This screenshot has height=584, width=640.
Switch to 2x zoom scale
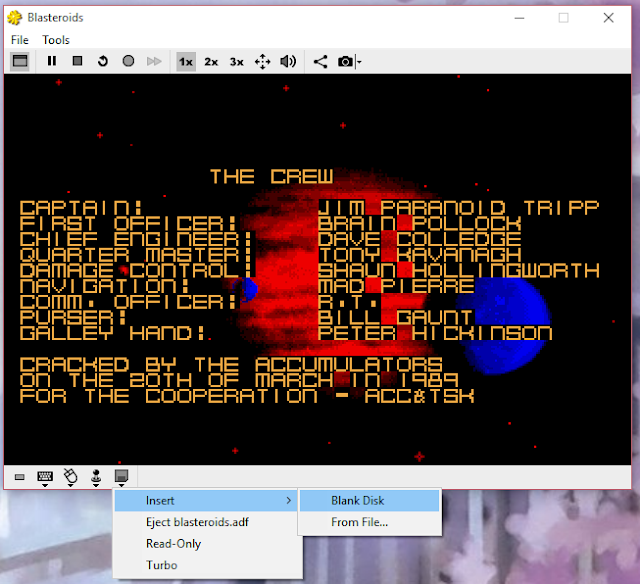(x=211, y=62)
